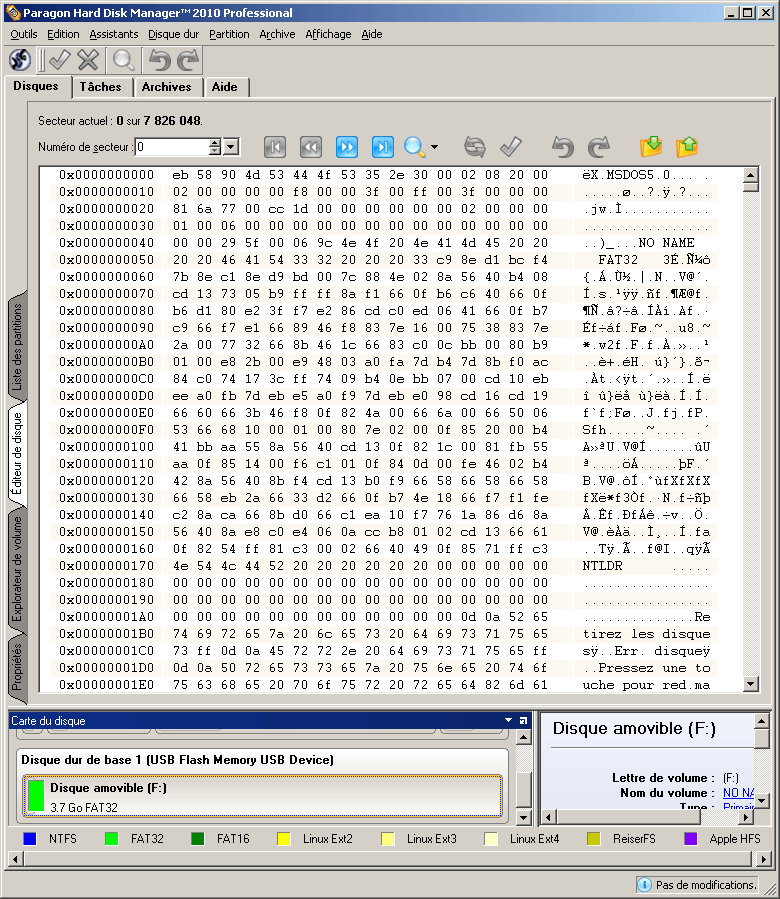Image resolution: width=780 pixels, height=899 pixels.
Task: Open the Assistants menu
Action: (114, 34)
